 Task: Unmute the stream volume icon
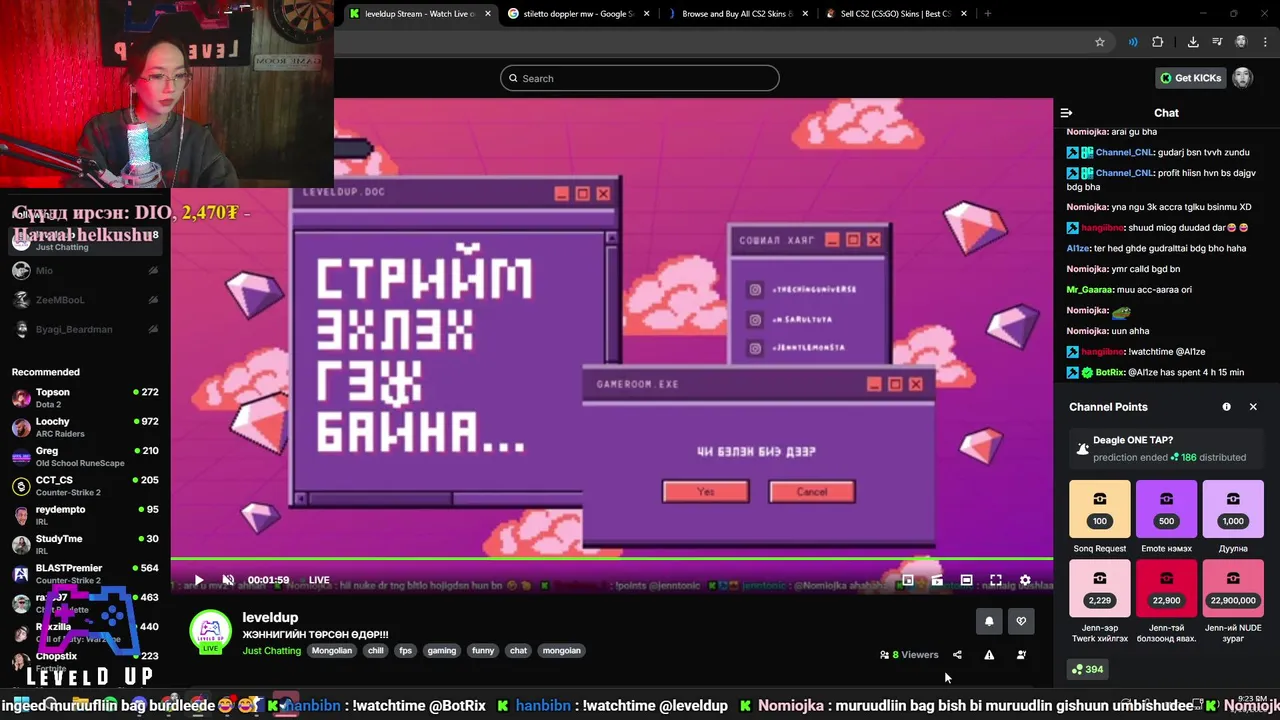[x=228, y=580]
